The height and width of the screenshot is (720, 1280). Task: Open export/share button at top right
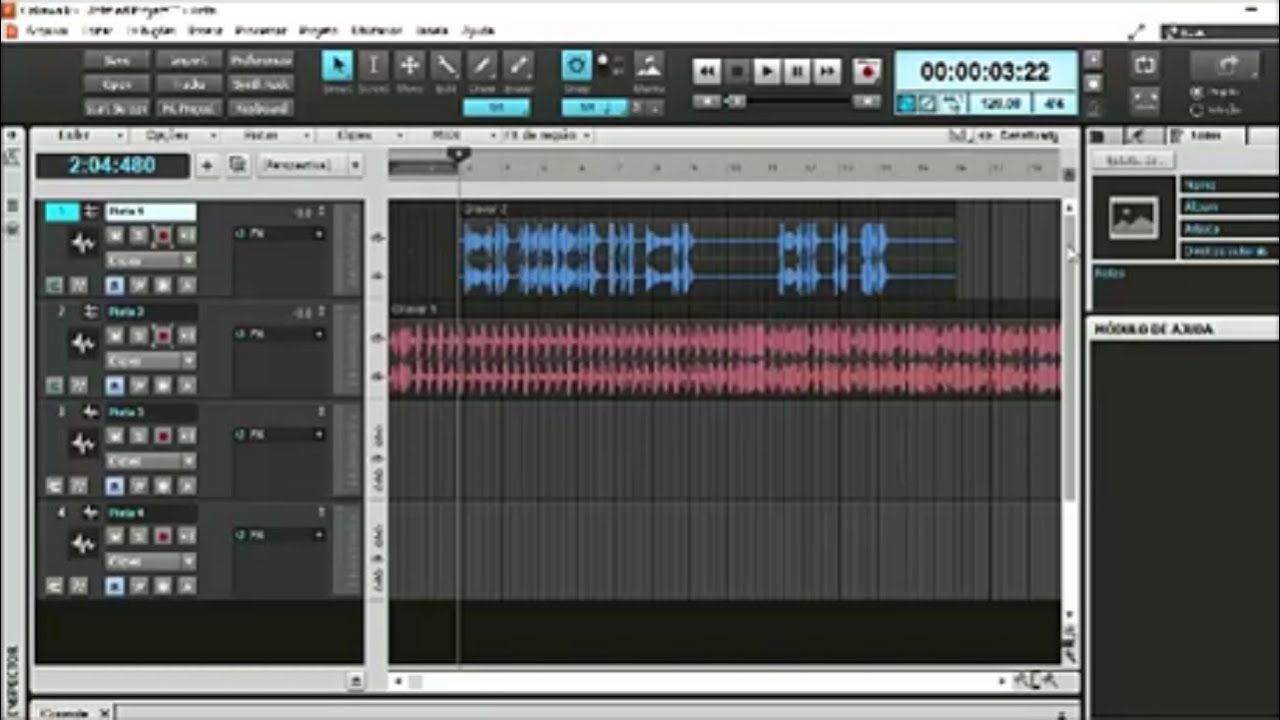pos(1226,65)
